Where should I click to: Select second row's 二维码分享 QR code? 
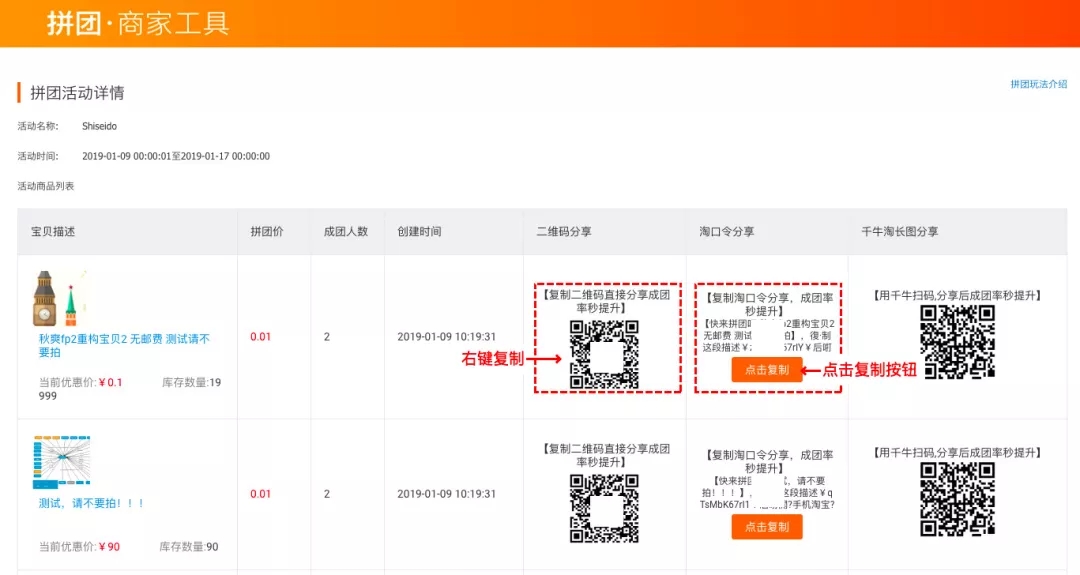pyautogui.click(x=604, y=508)
